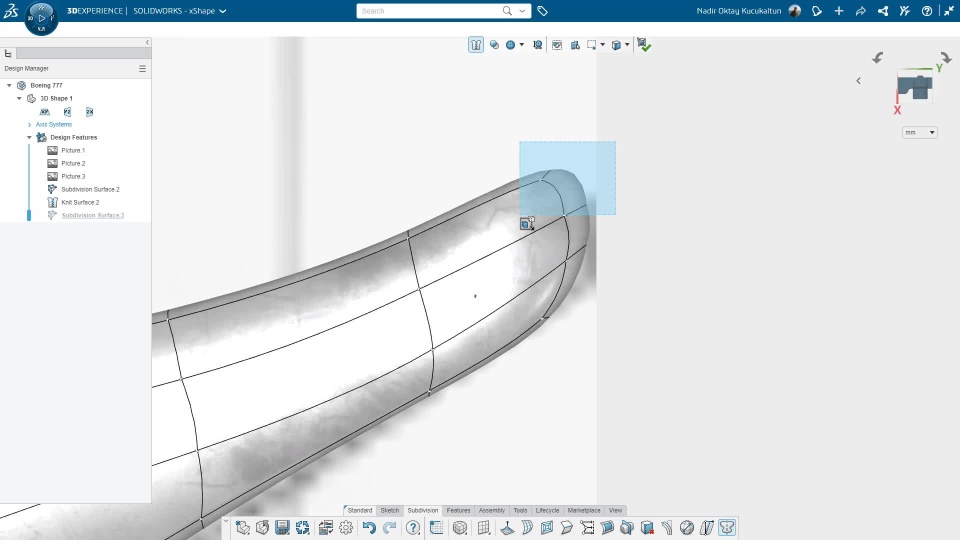Click the zoom-to-fit icon in view toolbar
This screenshot has width=960, height=540.
pyautogui.click(x=537, y=45)
